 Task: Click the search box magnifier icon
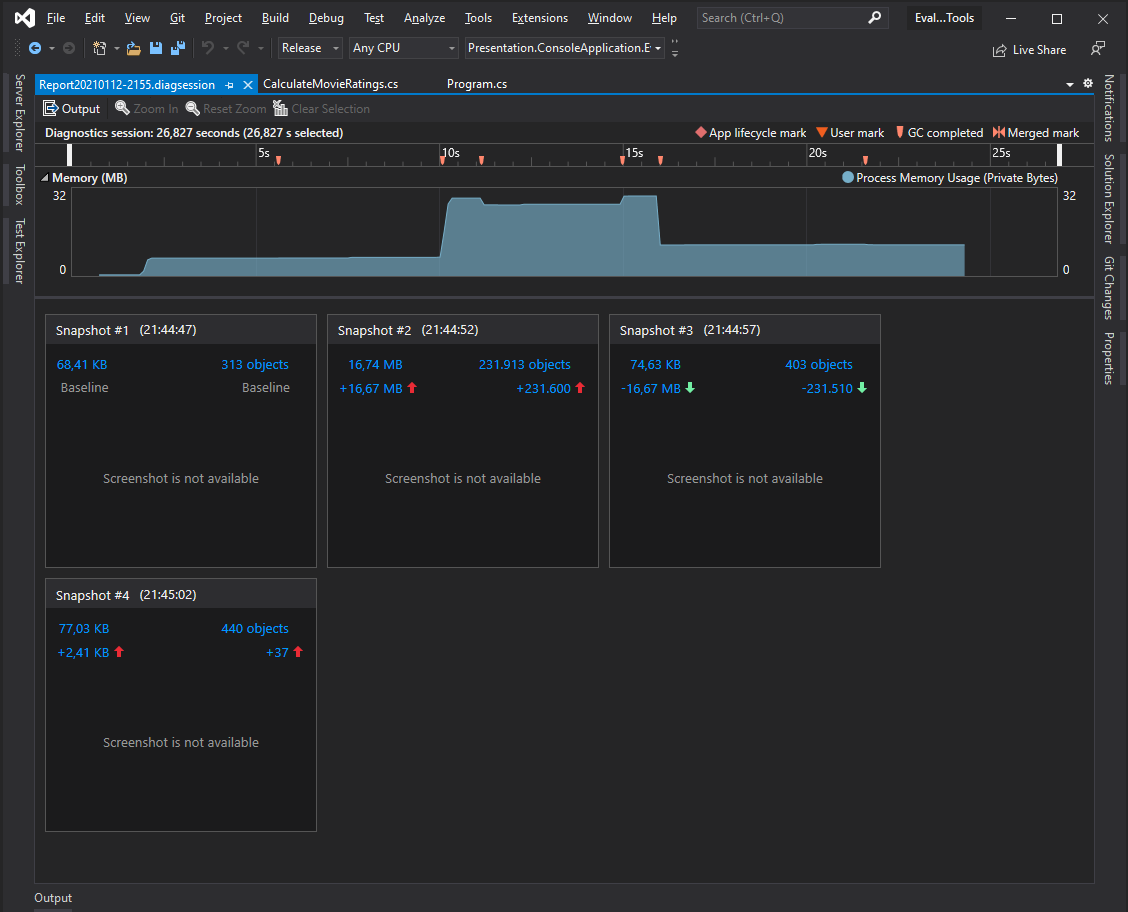click(874, 17)
